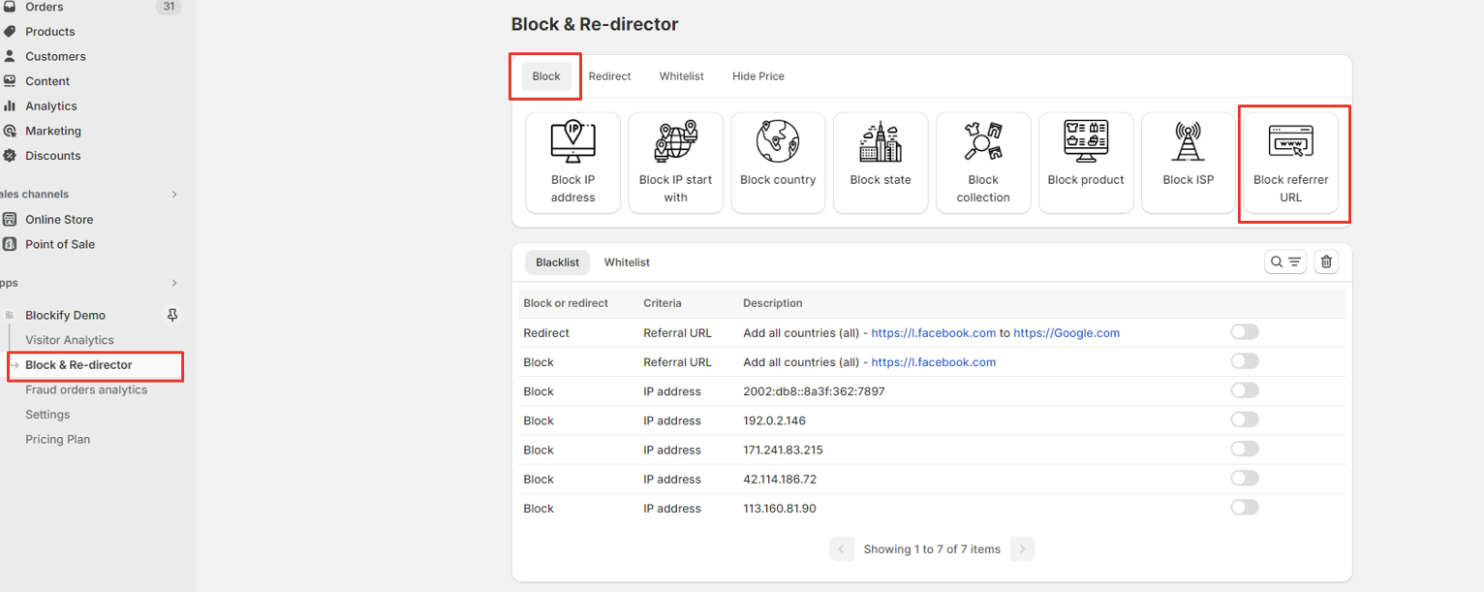The height and width of the screenshot is (592, 1484).
Task: Click the Block product icon
Action: tap(1085, 141)
